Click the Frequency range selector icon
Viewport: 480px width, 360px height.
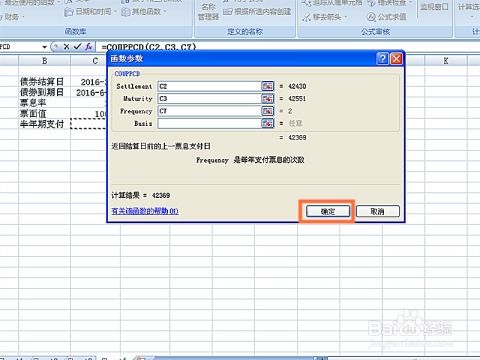coord(267,111)
